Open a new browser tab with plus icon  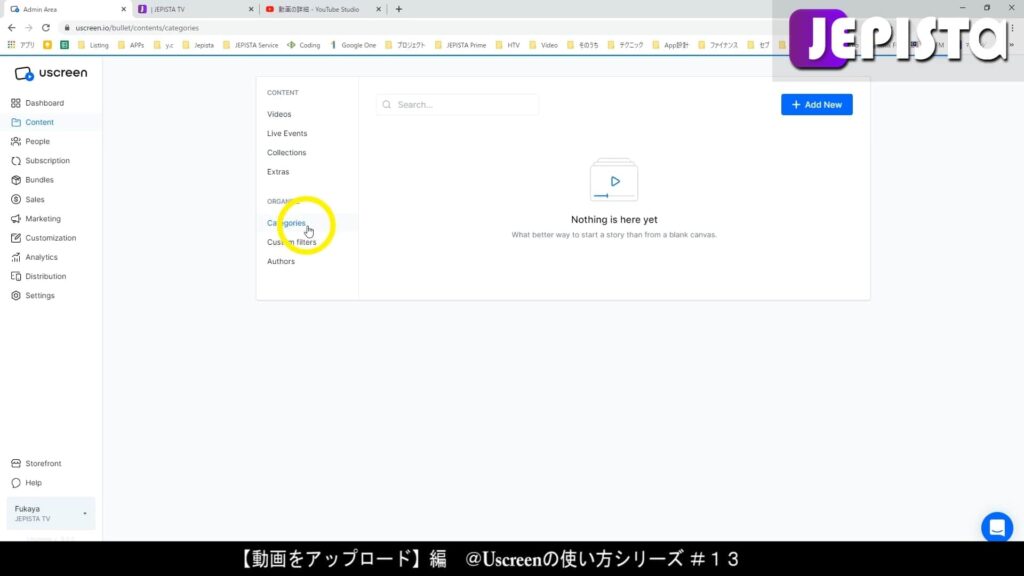399,9
